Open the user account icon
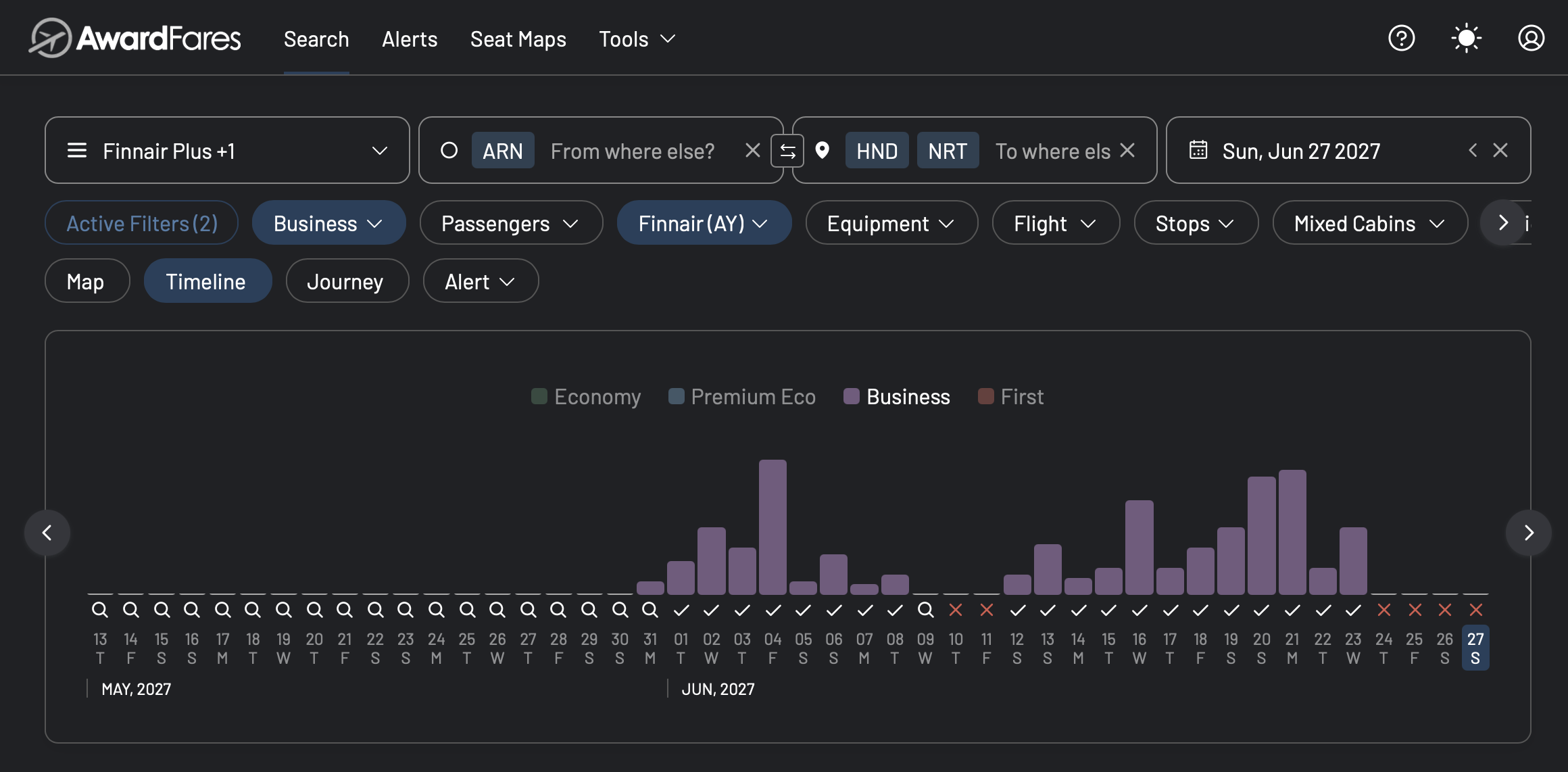Image resolution: width=1568 pixels, height=772 pixels. (x=1531, y=38)
